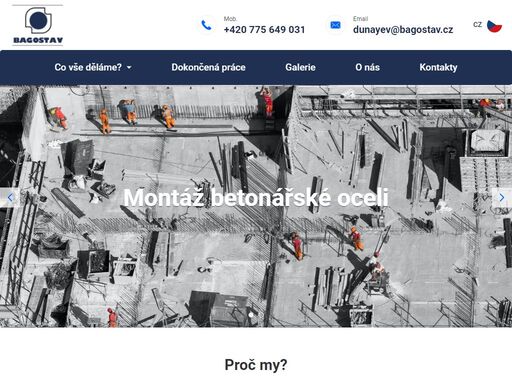Click the 'Montáž betonářské oceli' slide title

(256, 198)
